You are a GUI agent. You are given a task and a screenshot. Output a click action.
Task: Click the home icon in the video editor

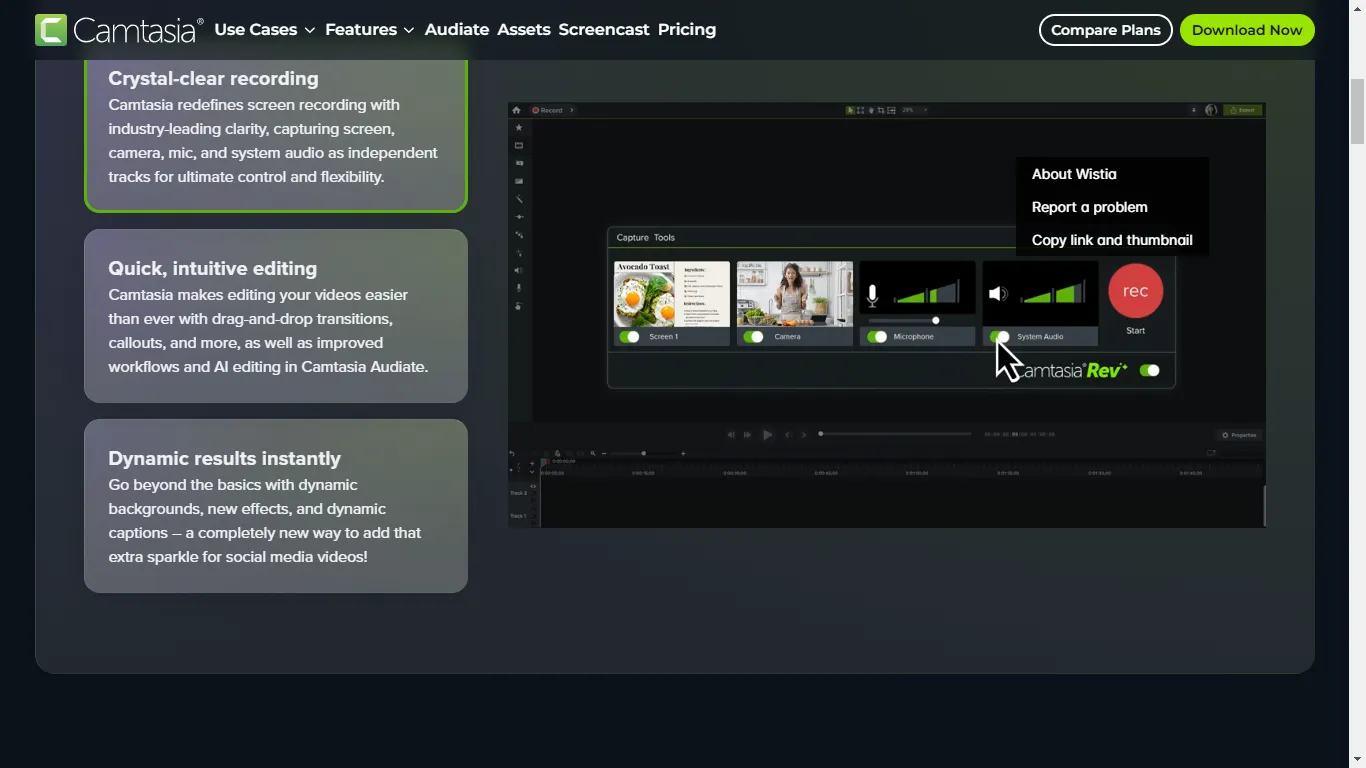[x=516, y=110]
